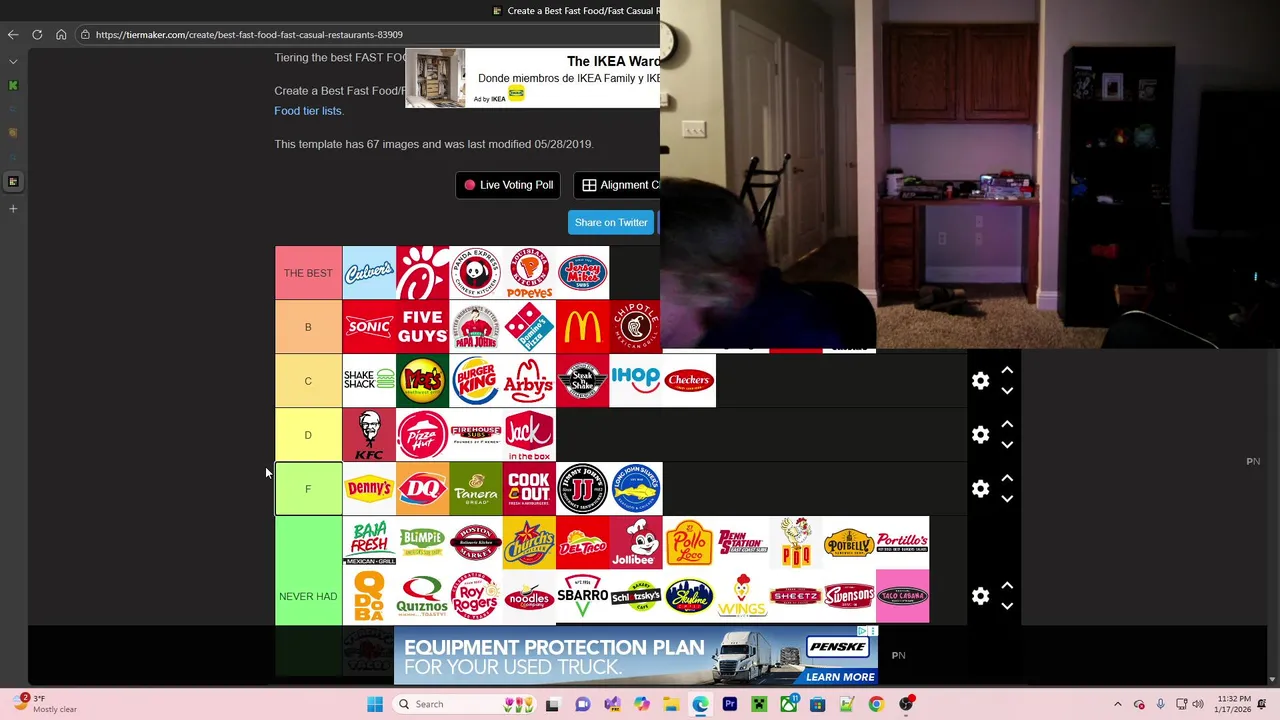
Task: Click LEARN MORE on Penske ad
Action: coord(840,677)
